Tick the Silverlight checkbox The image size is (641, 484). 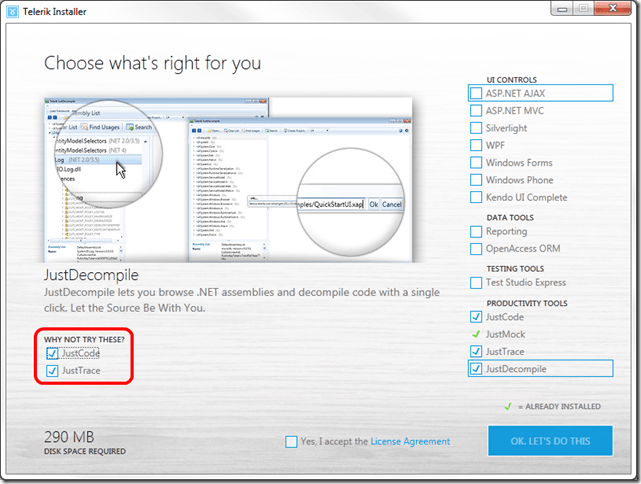click(x=476, y=128)
